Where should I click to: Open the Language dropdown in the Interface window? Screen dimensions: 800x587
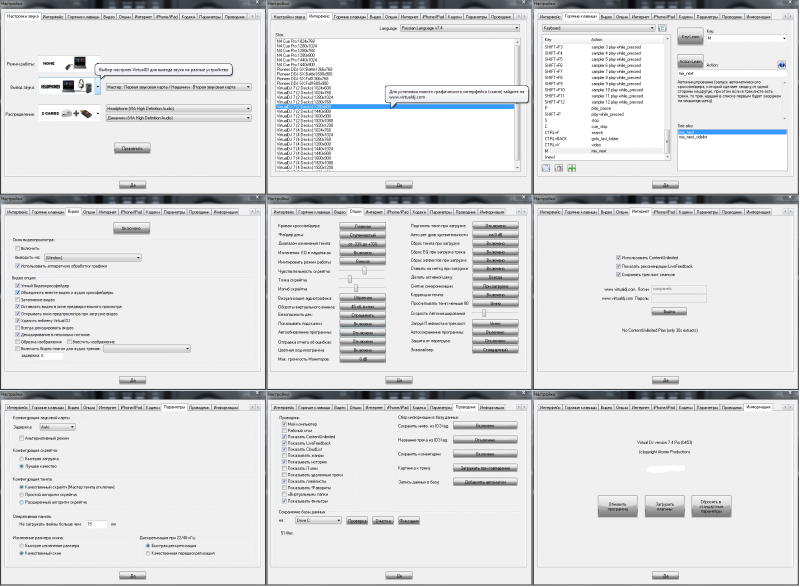click(x=459, y=28)
